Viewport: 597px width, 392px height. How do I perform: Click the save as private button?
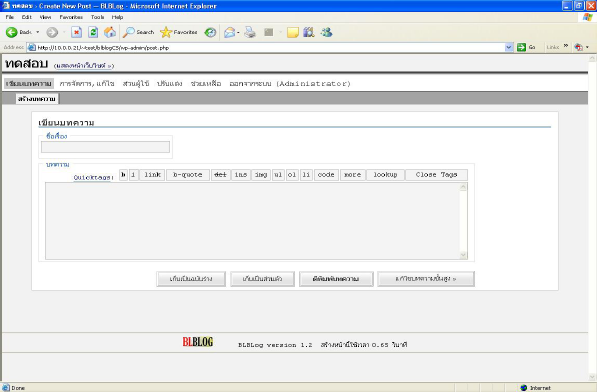coord(262,279)
